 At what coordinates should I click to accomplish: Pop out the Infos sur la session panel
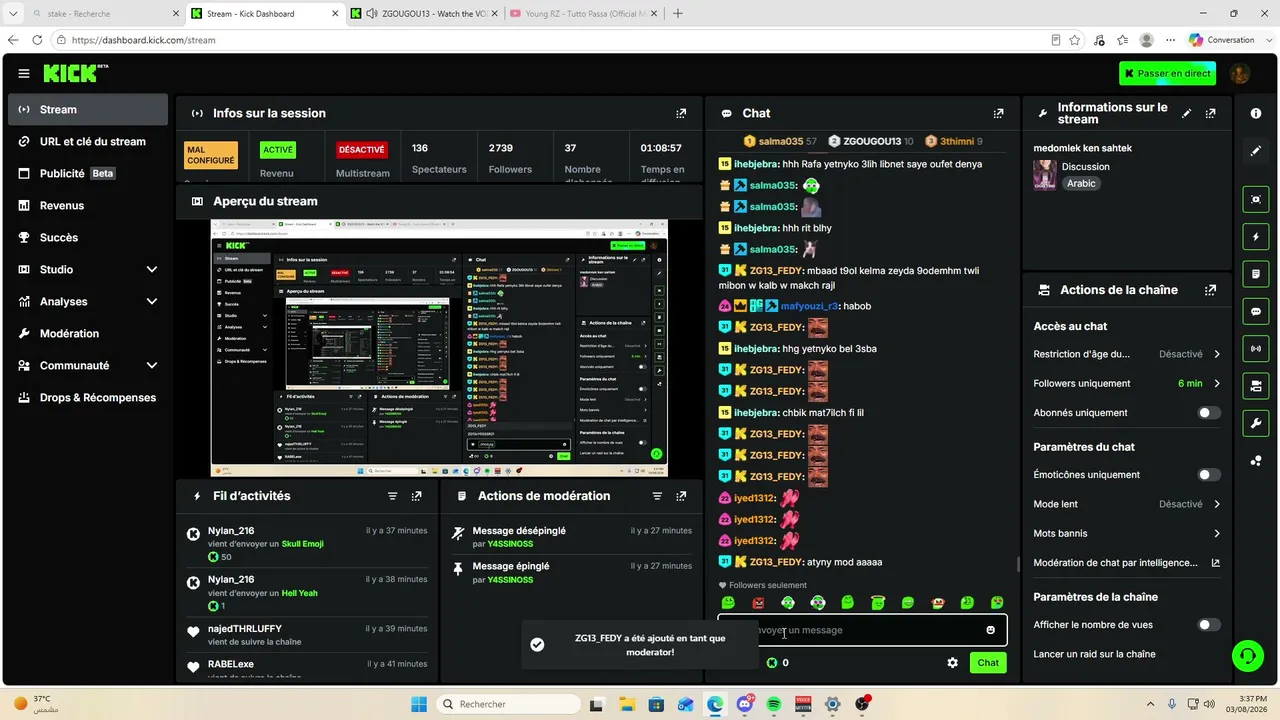pos(681,113)
